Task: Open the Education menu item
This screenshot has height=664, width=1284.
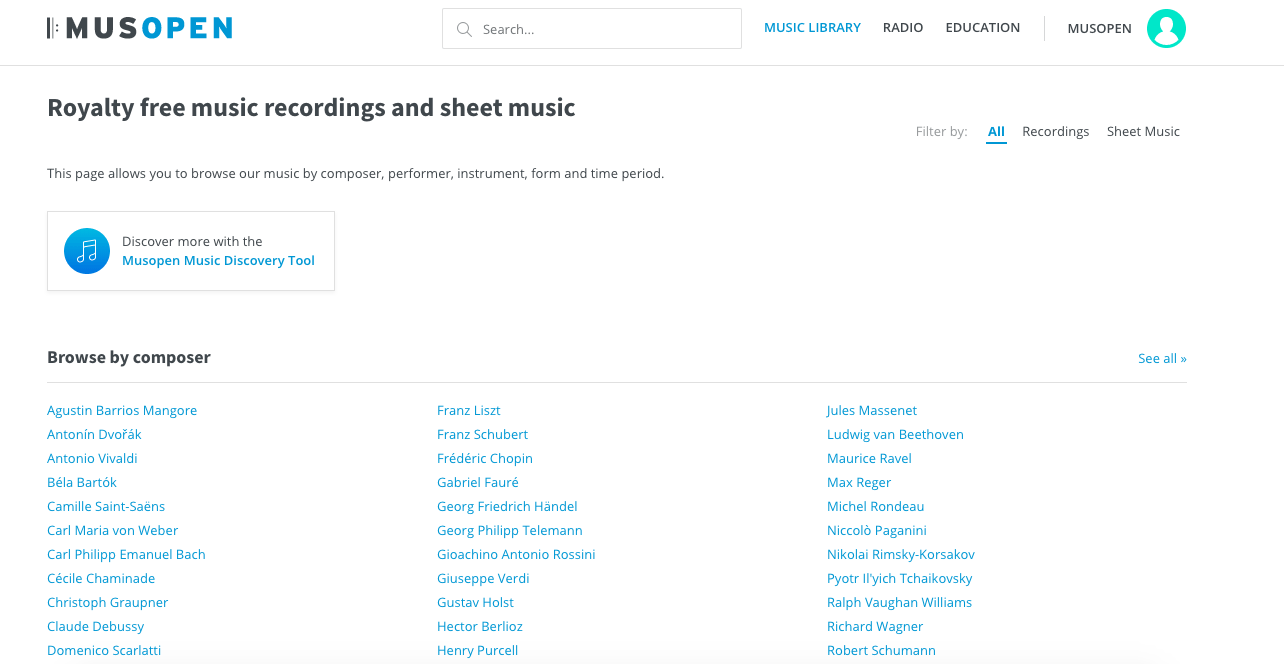Action: [983, 28]
